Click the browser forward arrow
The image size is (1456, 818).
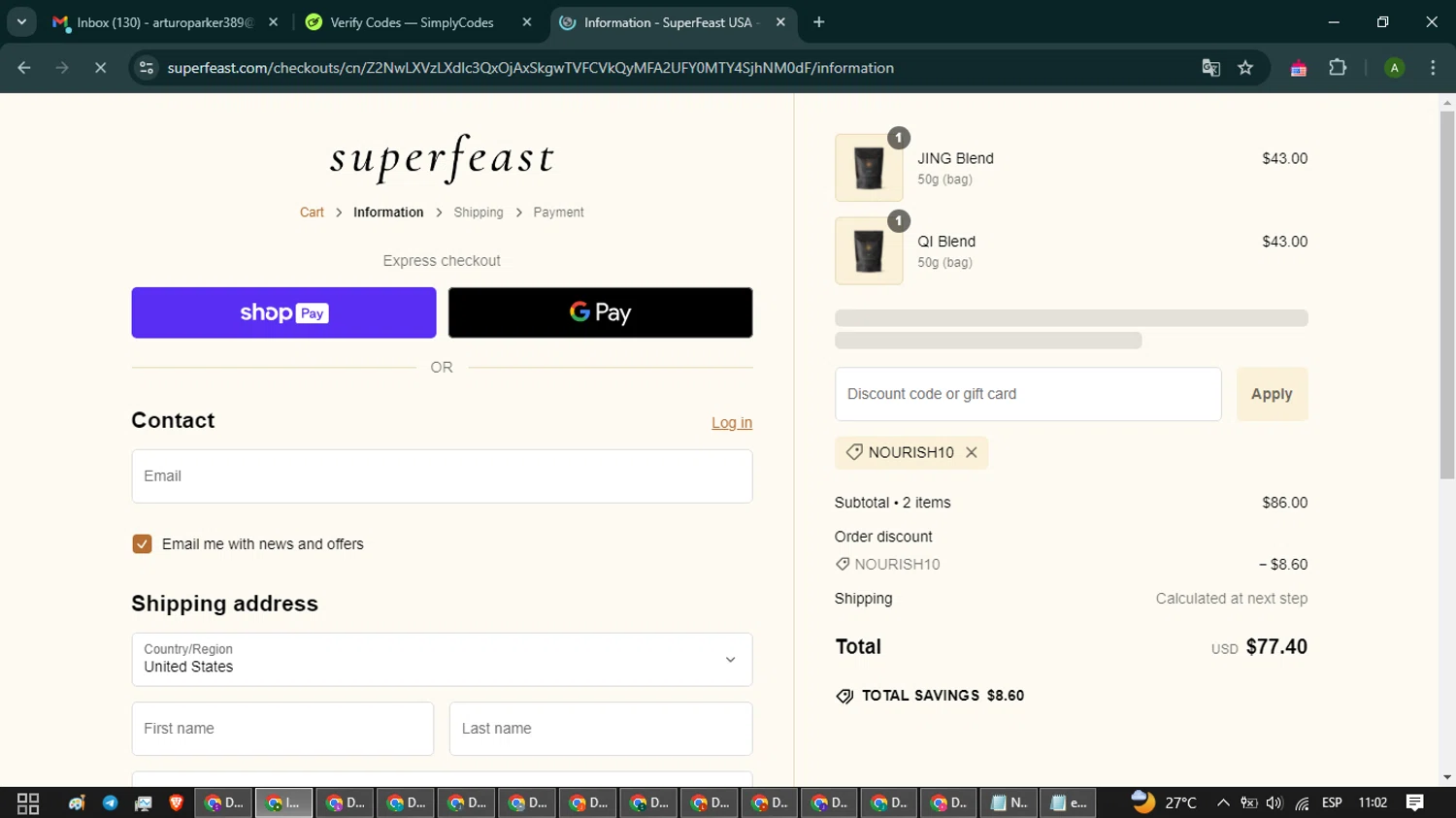62,68
